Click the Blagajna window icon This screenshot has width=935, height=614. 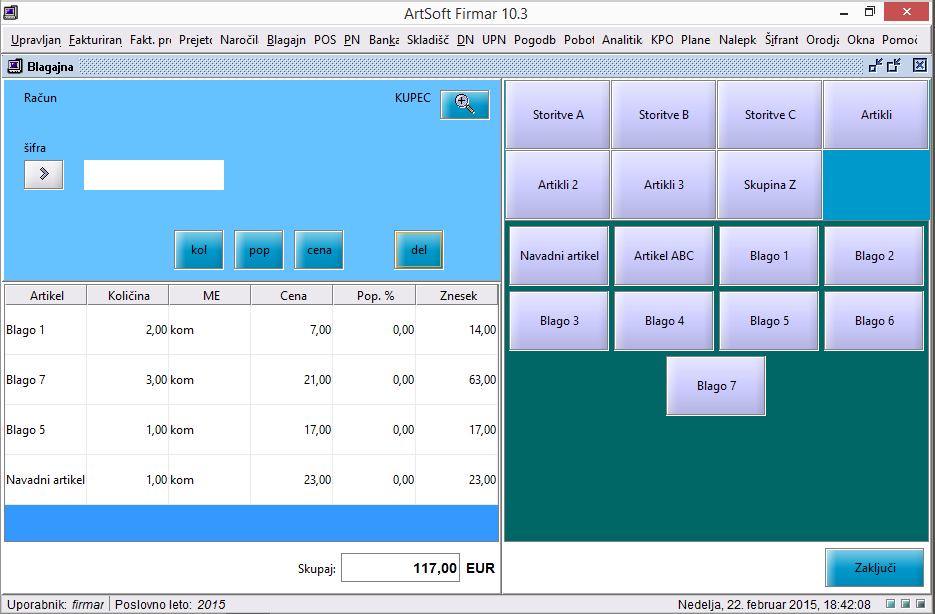point(14,66)
